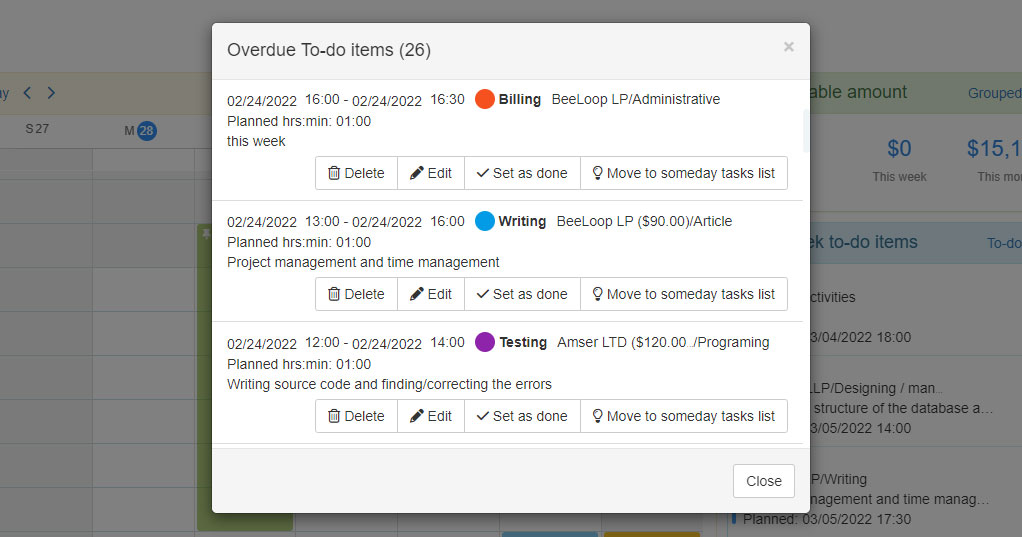The width and height of the screenshot is (1022, 537).
Task: Click checkmark icon on the Testing task
Action: (482, 416)
